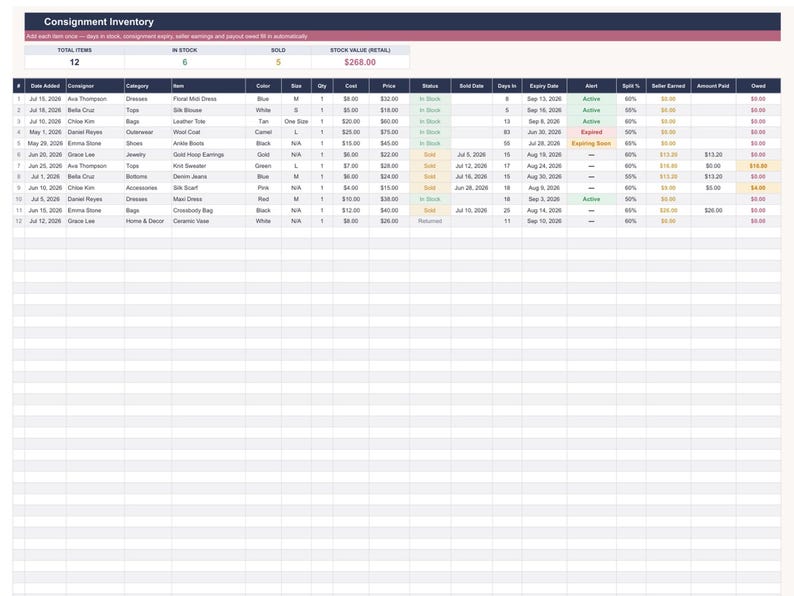Select the 'One Size' size cell
The width and height of the screenshot is (794, 596).
pyautogui.click(x=296, y=122)
